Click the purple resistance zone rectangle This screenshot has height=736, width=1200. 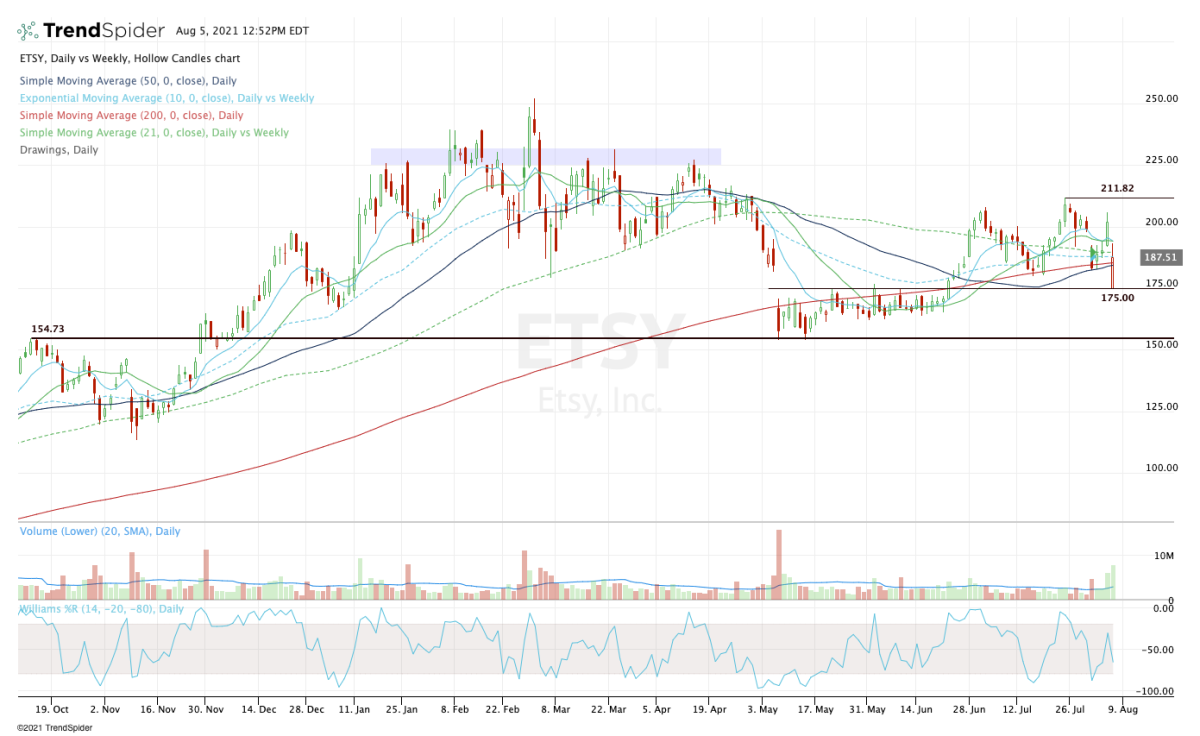click(x=545, y=157)
